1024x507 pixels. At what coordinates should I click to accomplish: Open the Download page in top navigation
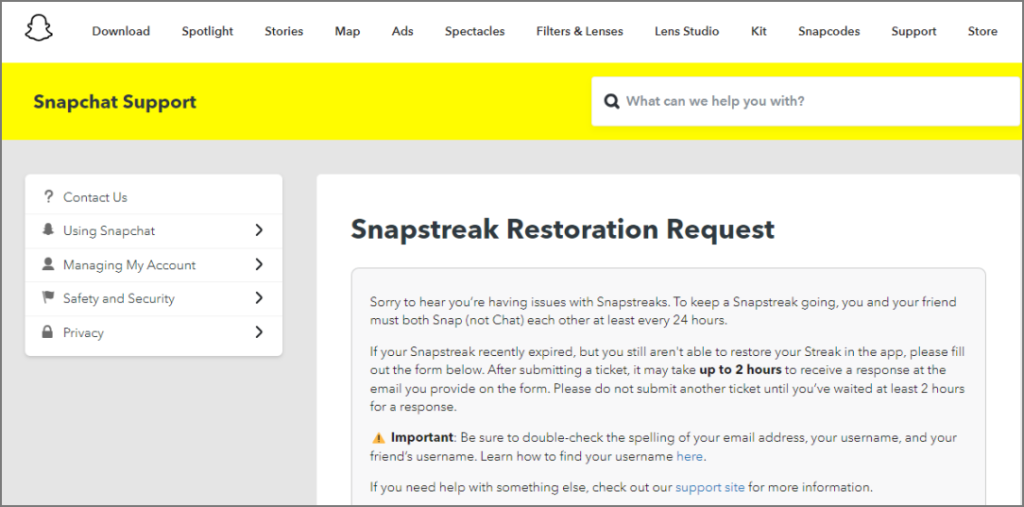click(121, 31)
